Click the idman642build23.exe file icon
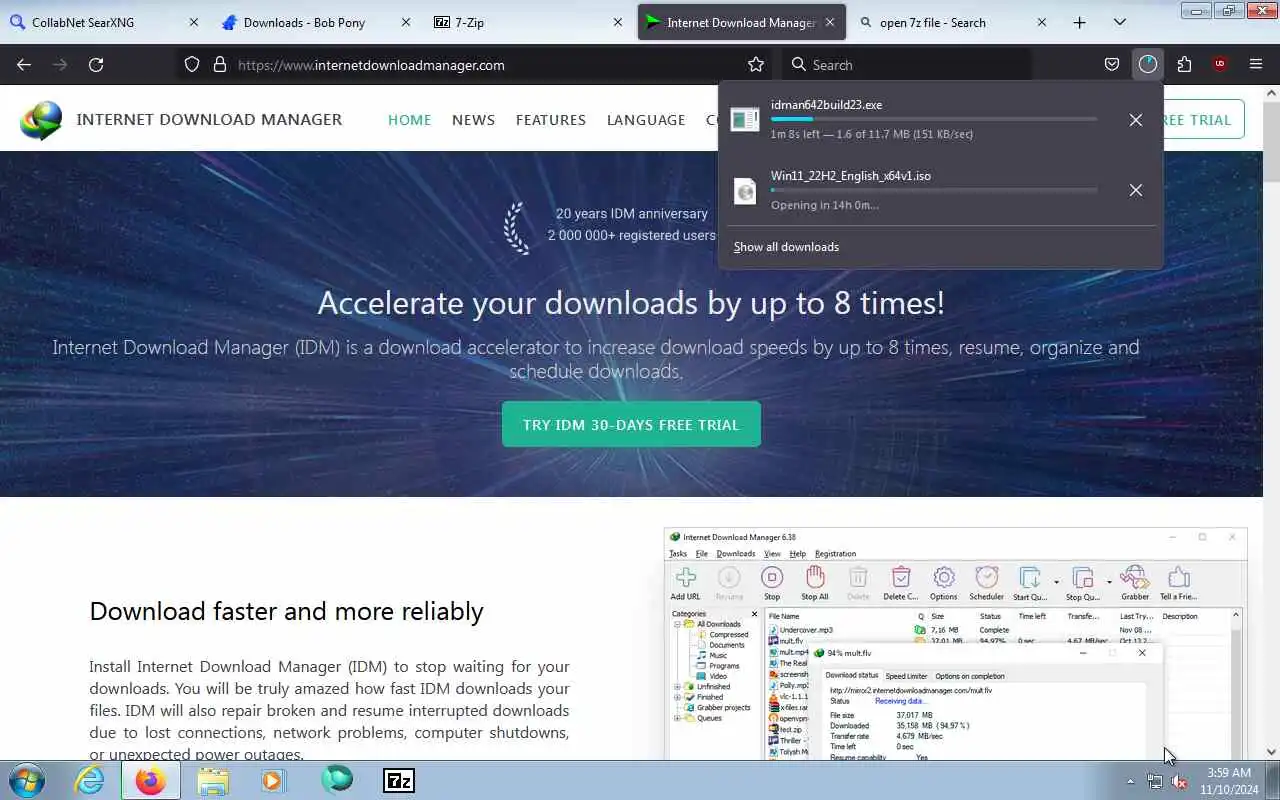The image size is (1280, 800). tap(745, 120)
